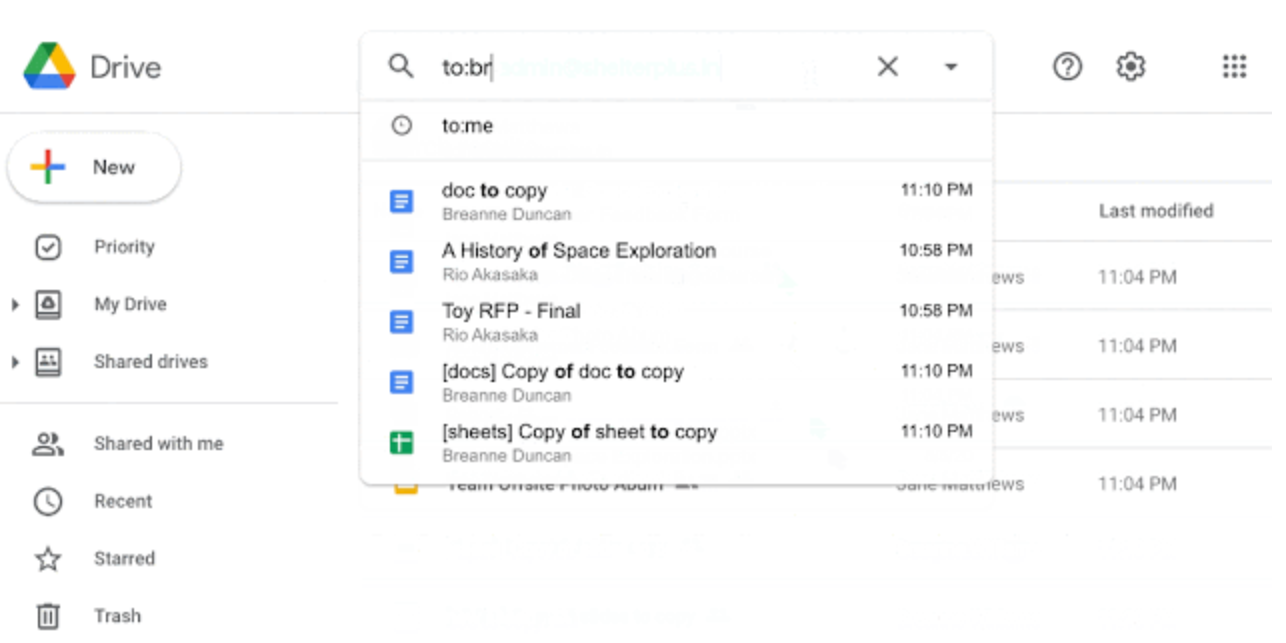Open the Settings gear icon
The image size is (1286, 643).
click(x=1130, y=67)
